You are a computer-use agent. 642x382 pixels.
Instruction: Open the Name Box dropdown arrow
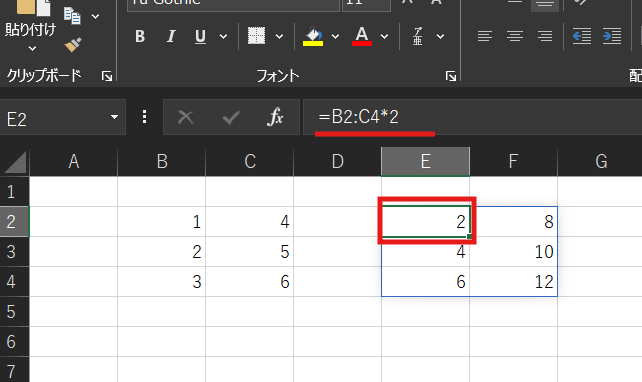115,118
